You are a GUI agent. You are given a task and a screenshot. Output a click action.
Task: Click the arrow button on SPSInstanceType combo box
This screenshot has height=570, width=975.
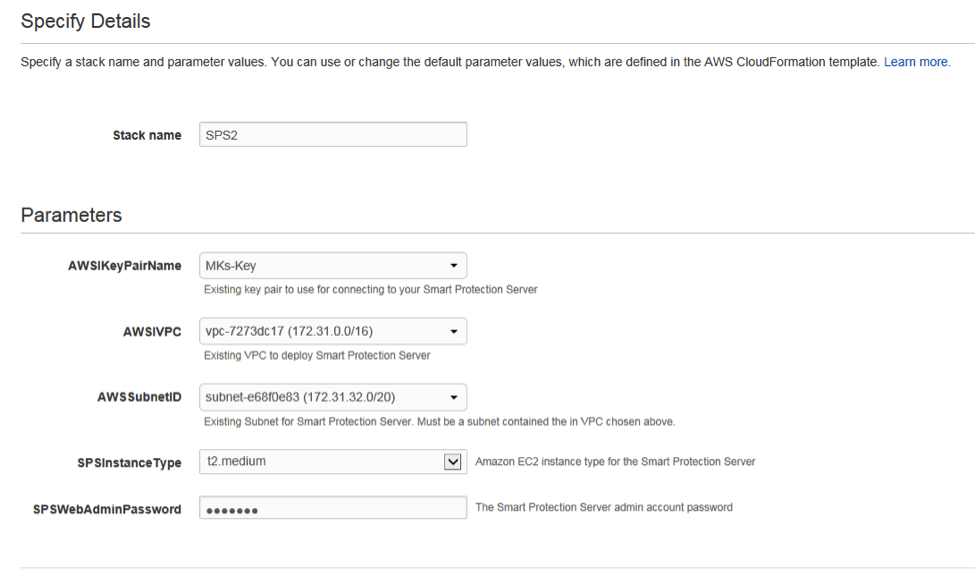454,462
